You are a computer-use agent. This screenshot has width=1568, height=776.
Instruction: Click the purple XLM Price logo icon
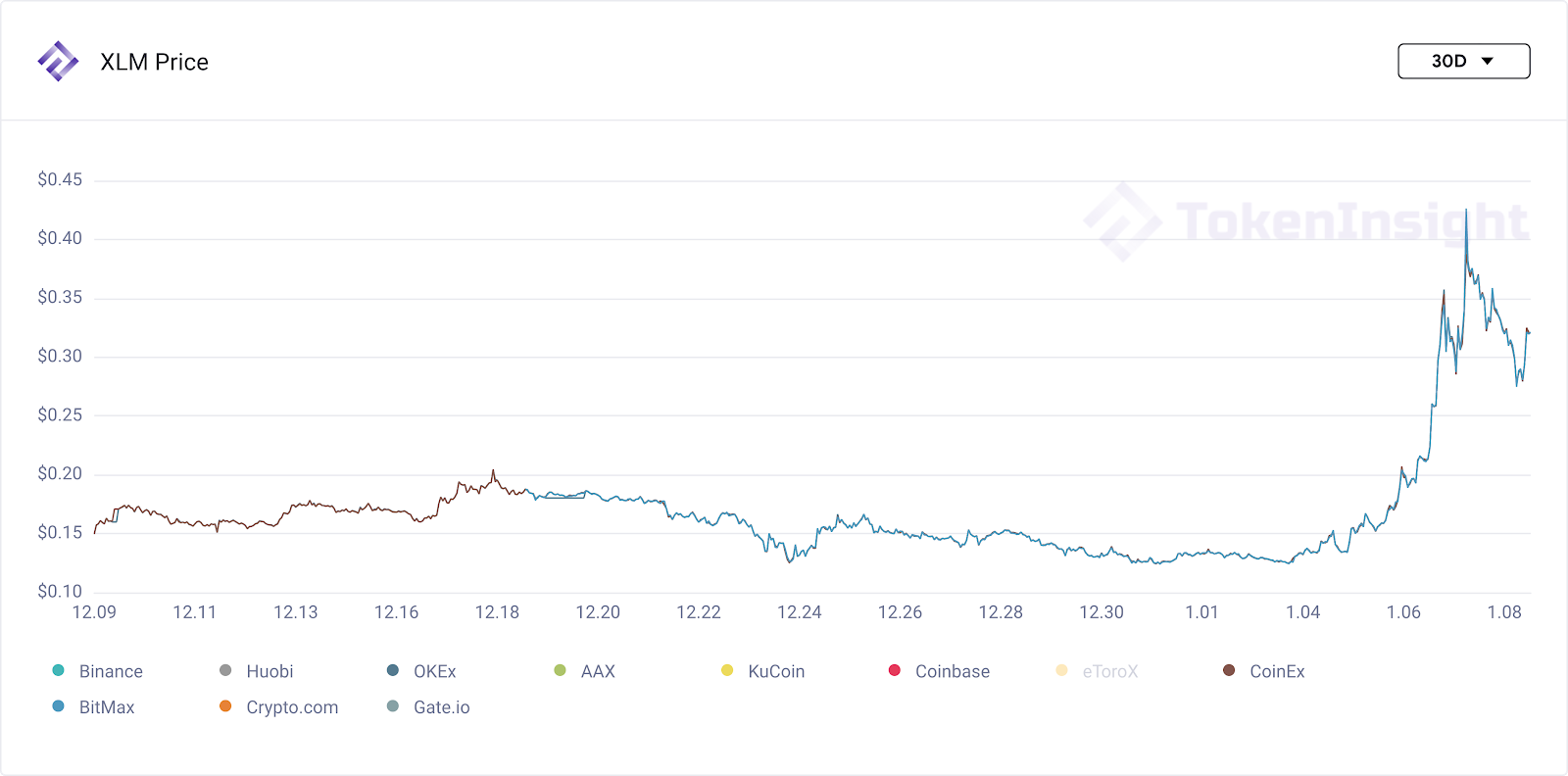[x=58, y=61]
